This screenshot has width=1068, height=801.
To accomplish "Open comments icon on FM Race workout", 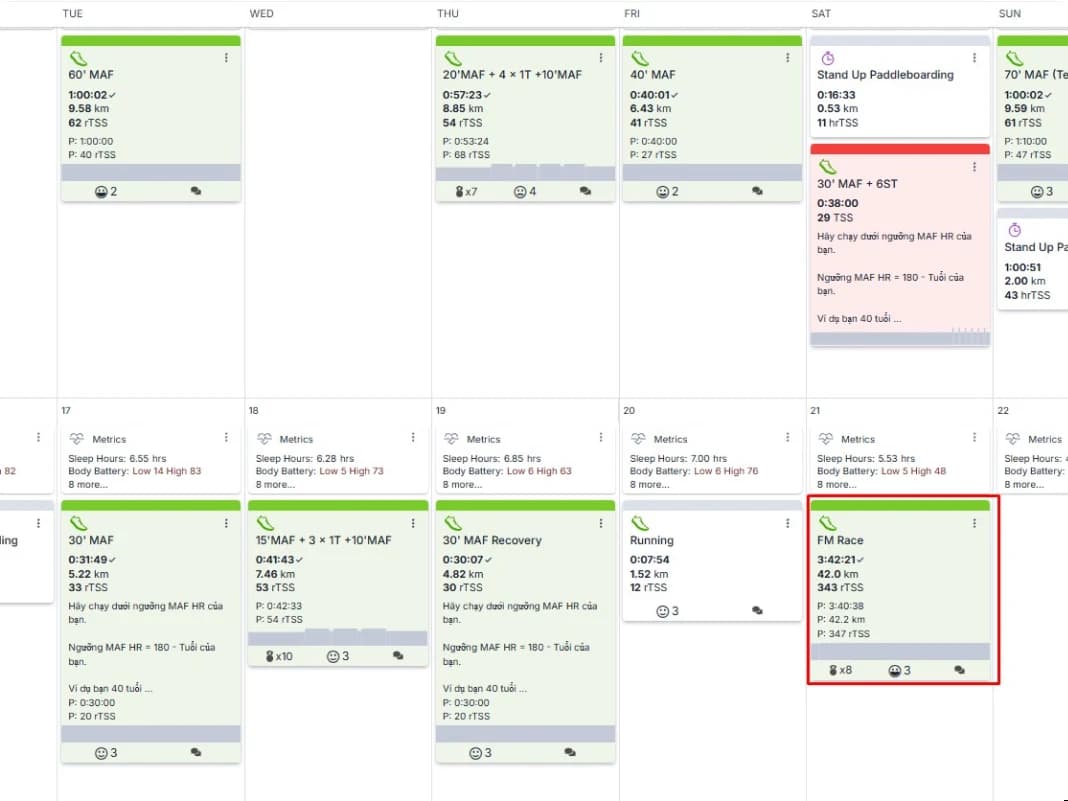I will click(x=960, y=670).
